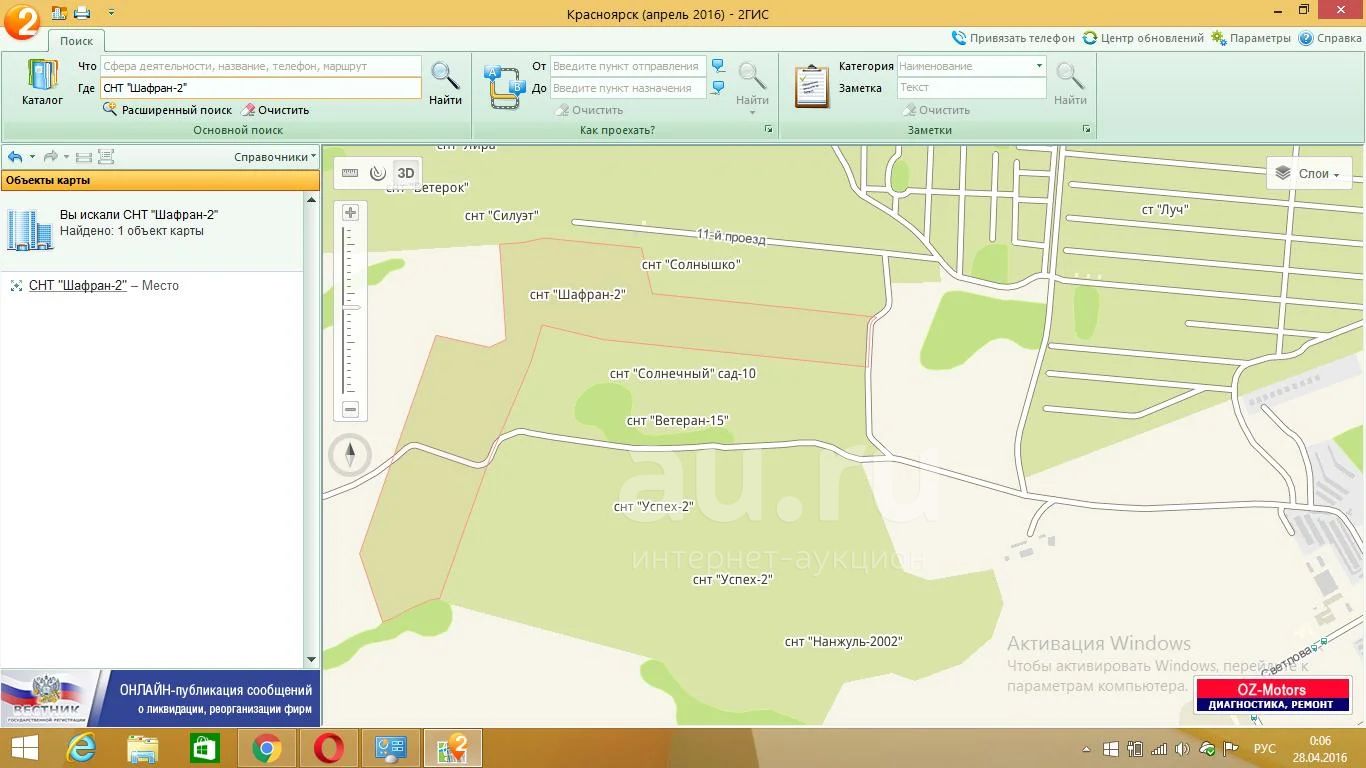1366x768 pixels.
Task: Focus the Что search field
Action: pos(261,66)
